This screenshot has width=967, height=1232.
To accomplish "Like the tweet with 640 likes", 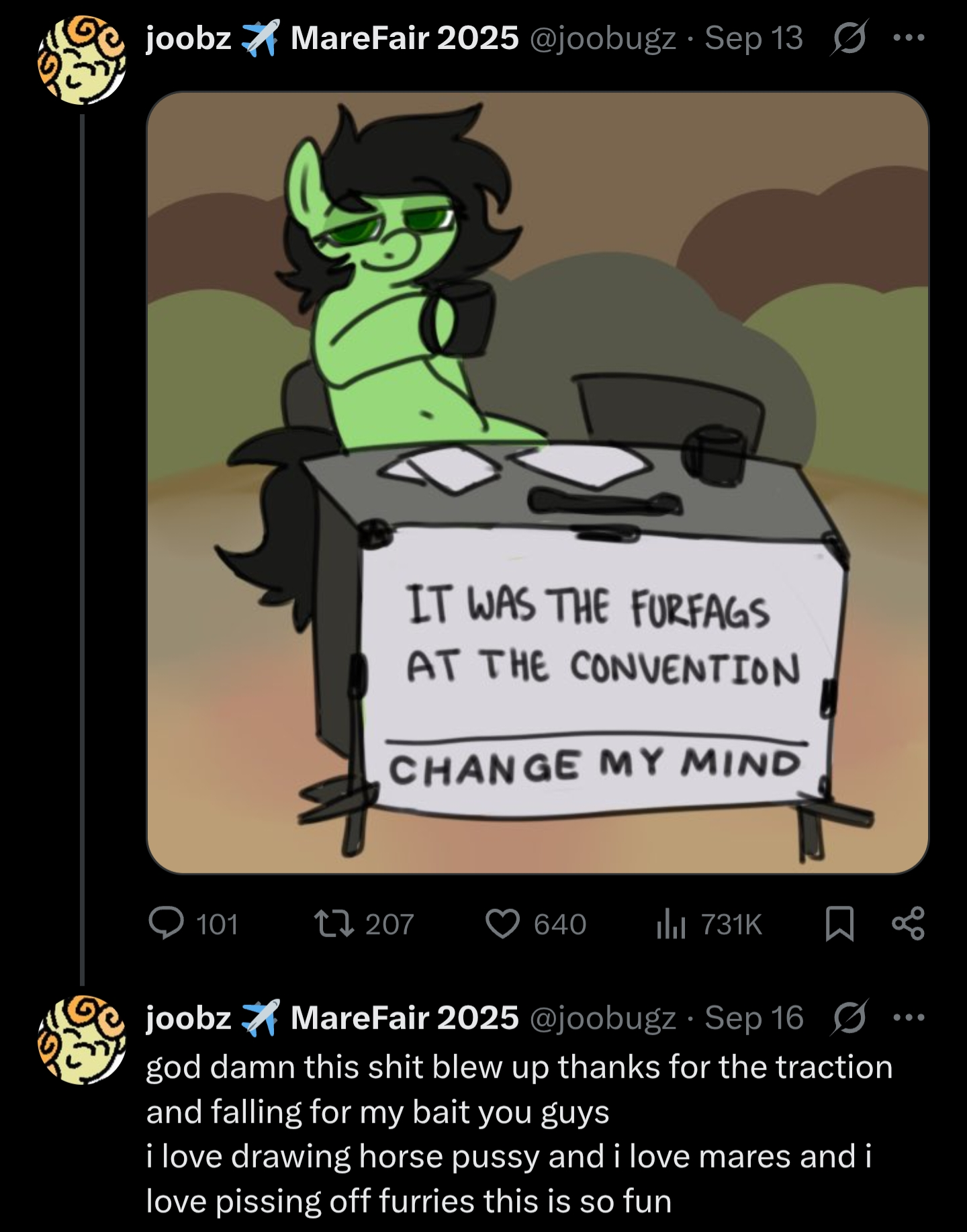I will click(536, 924).
